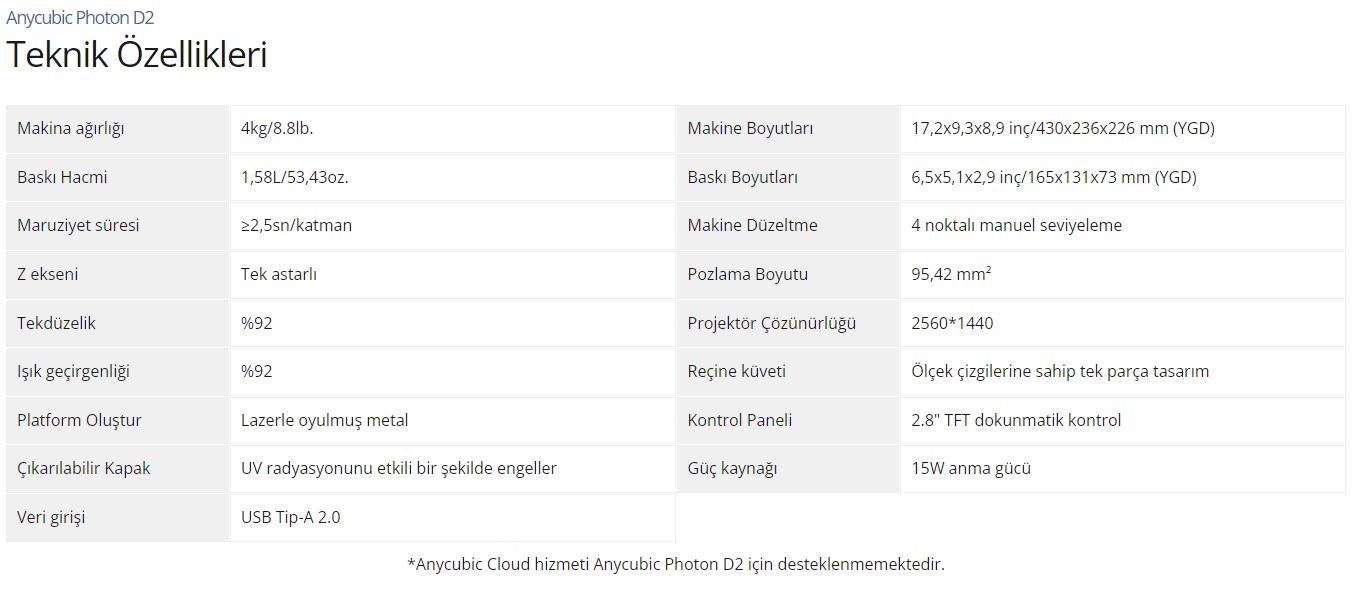1354x595 pixels.
Task: Select the USB Tip-A 2.0 value
Action: point(290,517)
